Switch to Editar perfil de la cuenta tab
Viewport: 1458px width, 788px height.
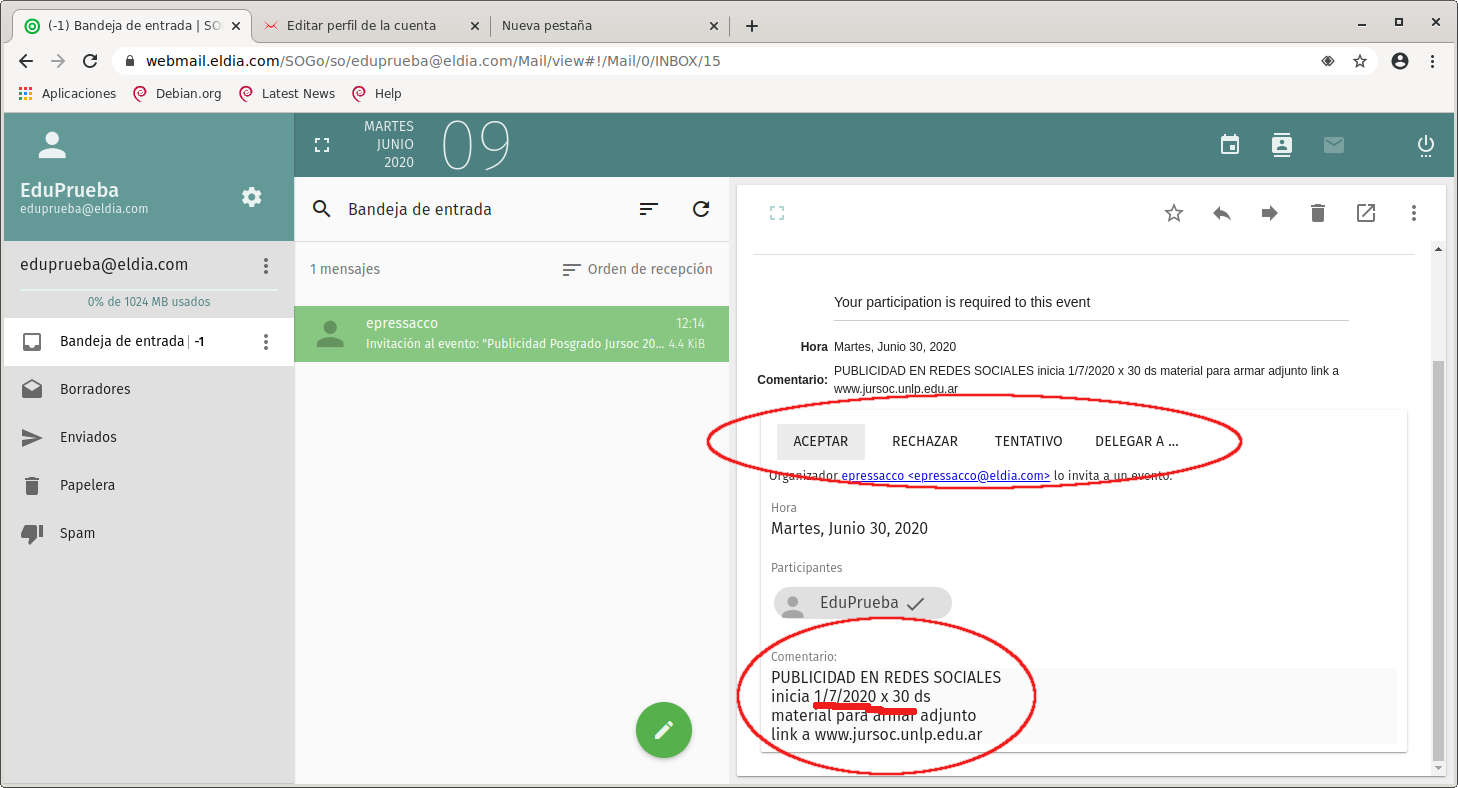click(361, 26)
